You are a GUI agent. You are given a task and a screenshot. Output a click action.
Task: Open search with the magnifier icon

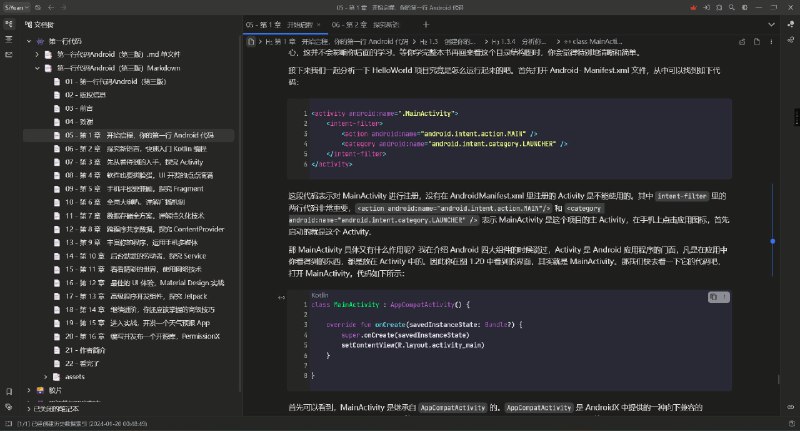coord(732,8)
